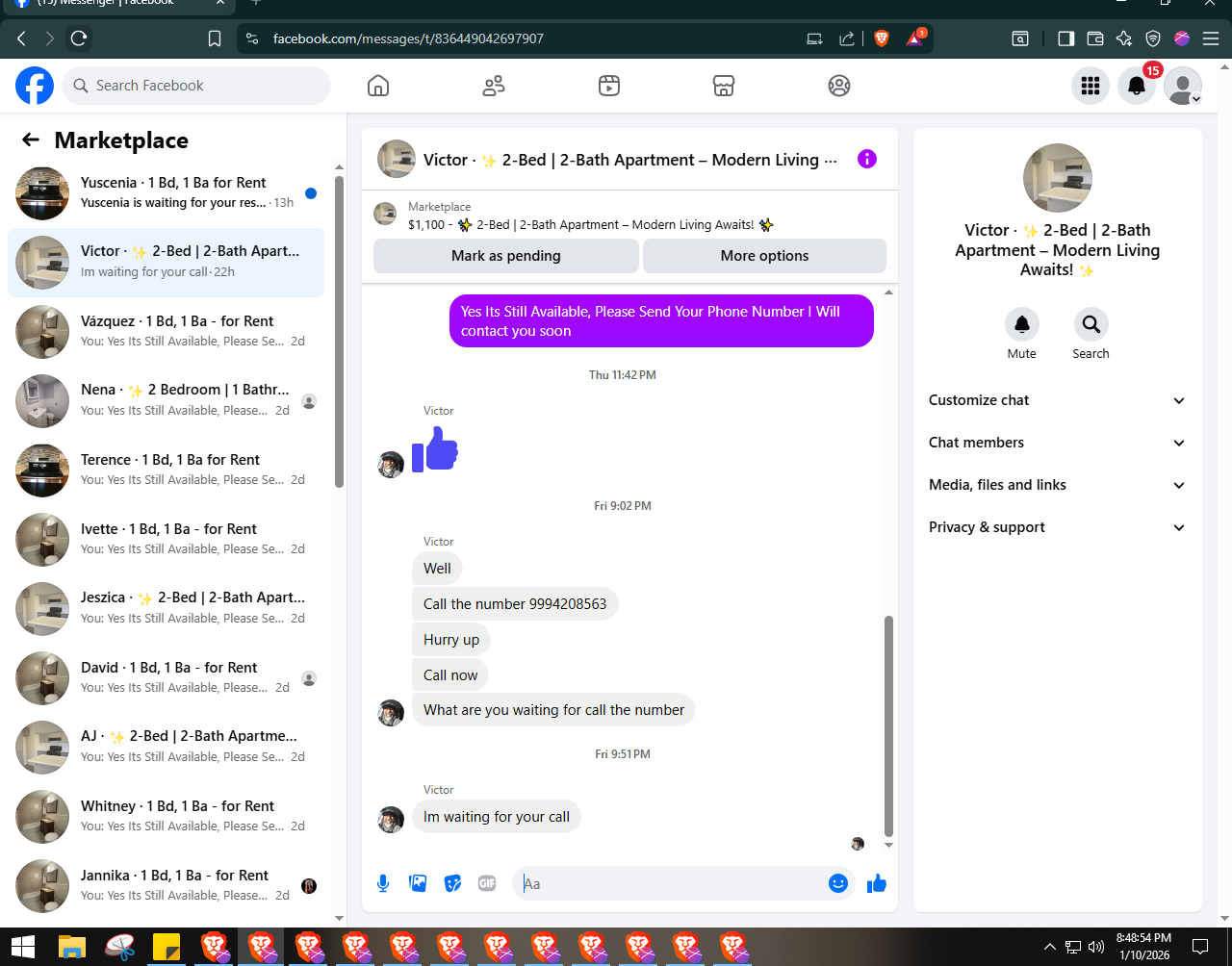Open Brave VPN shield icon

(1153, 38)
